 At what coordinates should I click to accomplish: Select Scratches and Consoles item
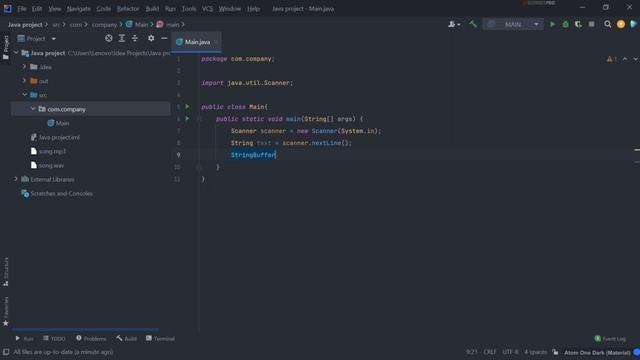[x=57, y=193]
